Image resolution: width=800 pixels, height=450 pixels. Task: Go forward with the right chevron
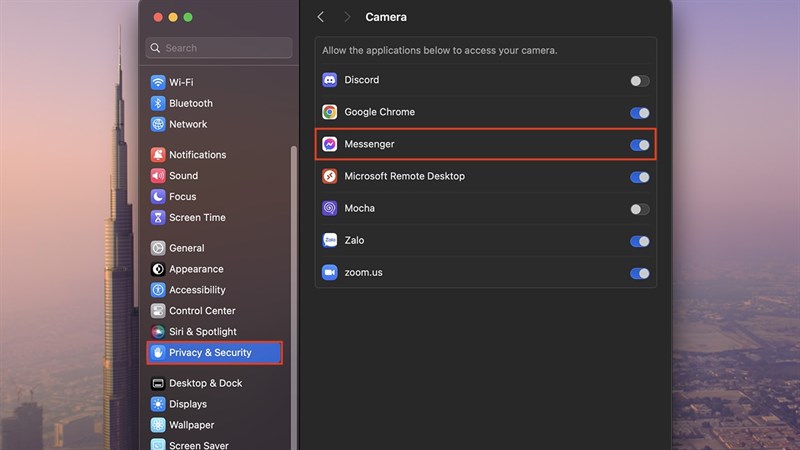coord(347,17)
